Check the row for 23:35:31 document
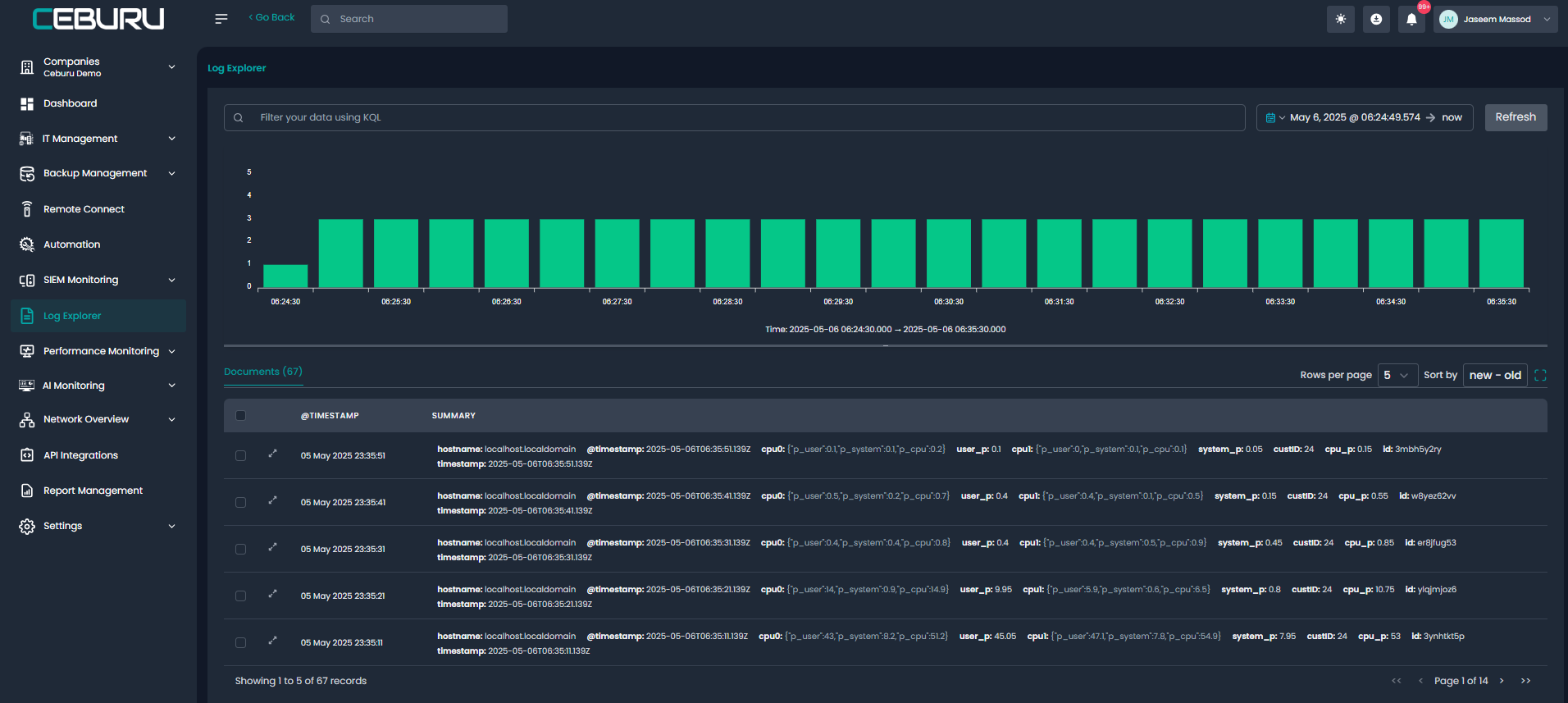Screen dimensions: 1568x703 point(240,549)
